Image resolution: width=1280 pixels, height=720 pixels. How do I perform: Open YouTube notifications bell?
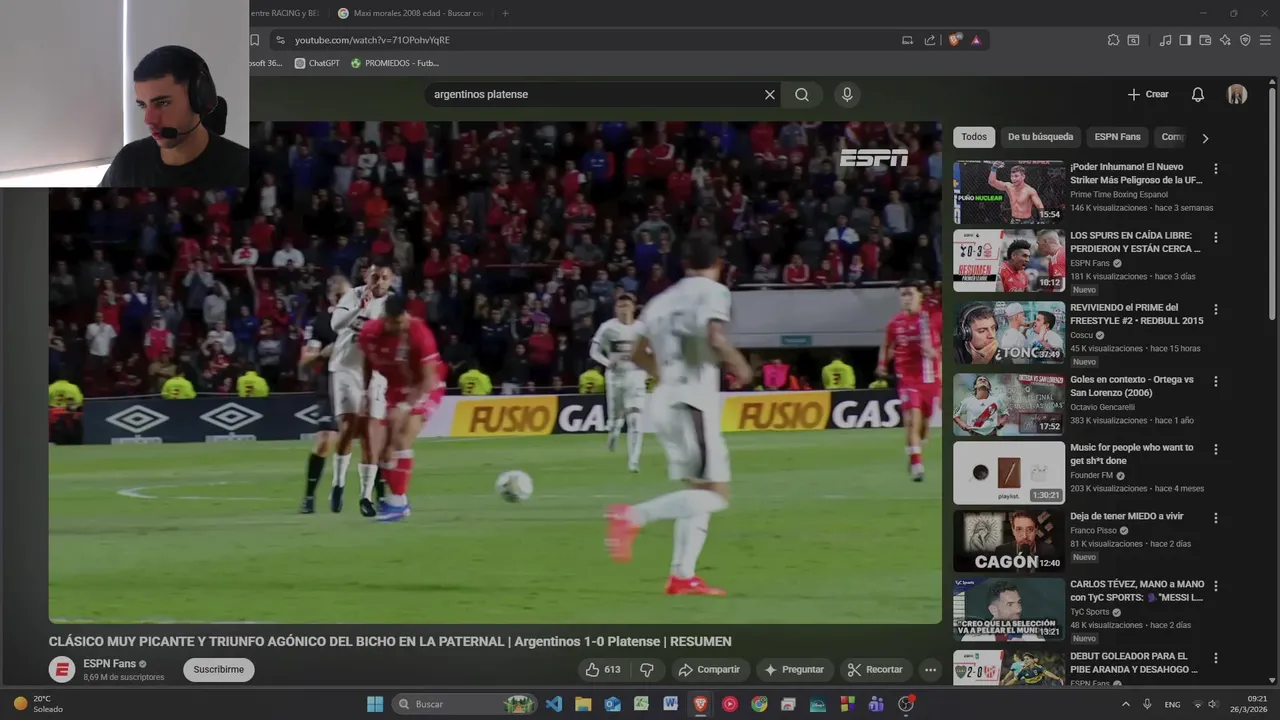[1198, 94]
